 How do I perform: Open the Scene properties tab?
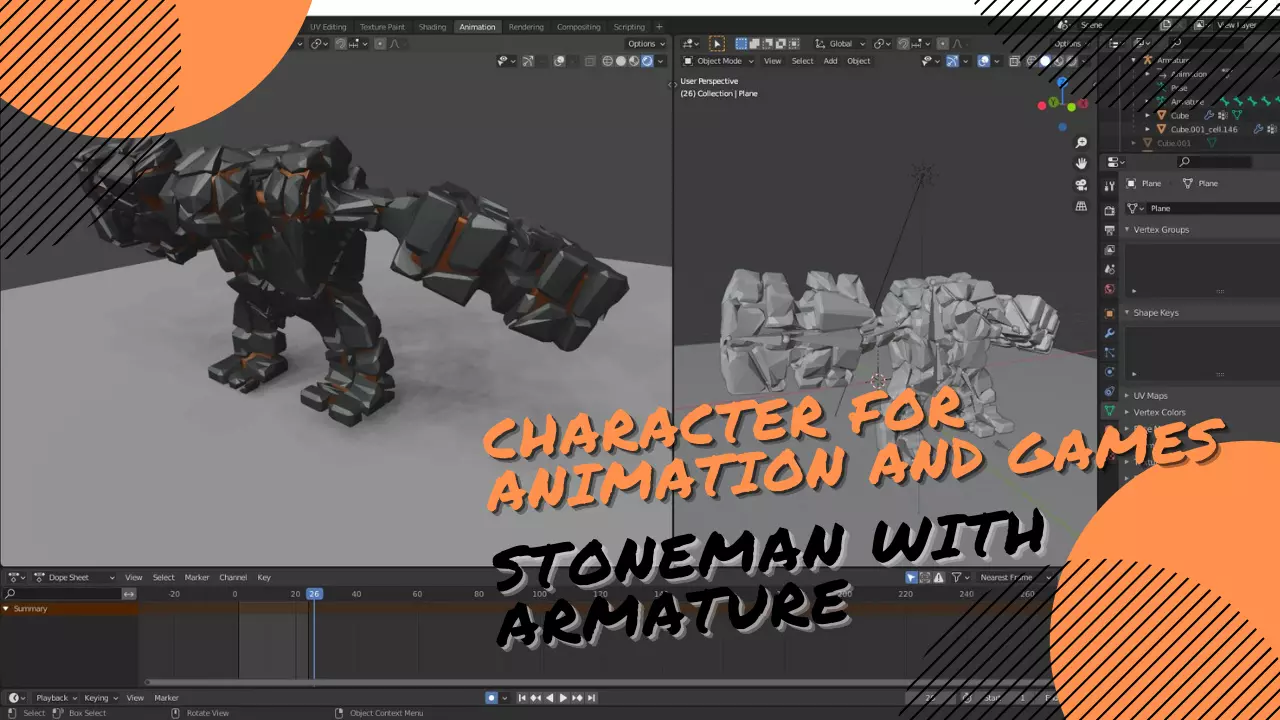(1109, 270)
